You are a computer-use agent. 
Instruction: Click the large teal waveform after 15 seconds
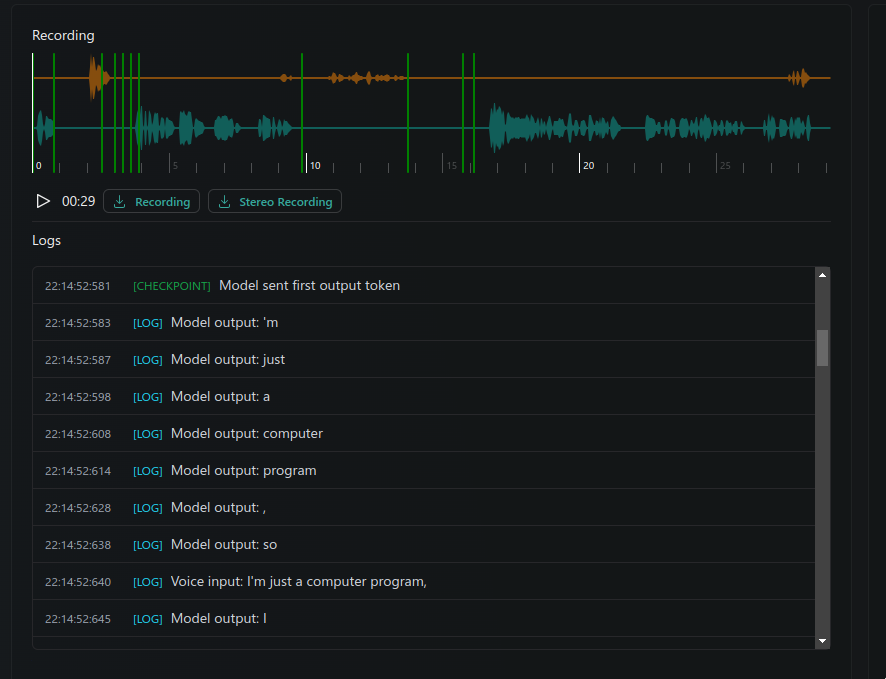[x=554, y=128]
